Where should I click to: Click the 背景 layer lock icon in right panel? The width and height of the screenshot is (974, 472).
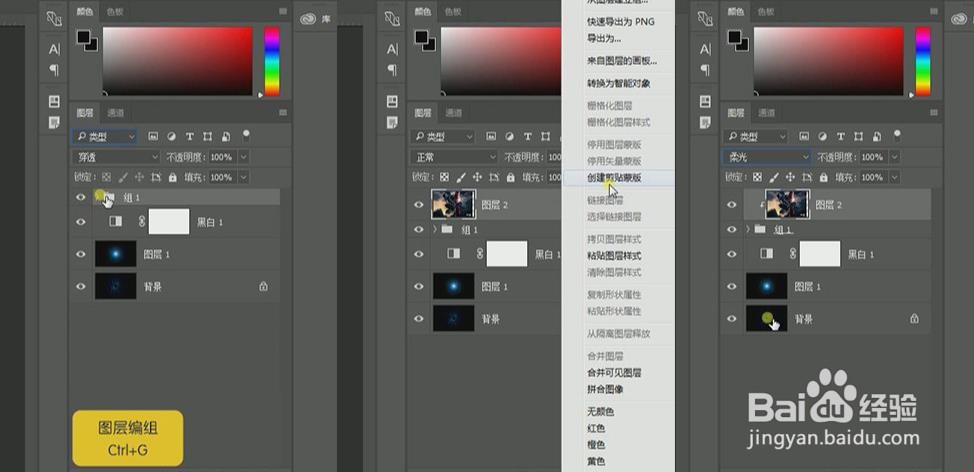pos(914,319)
